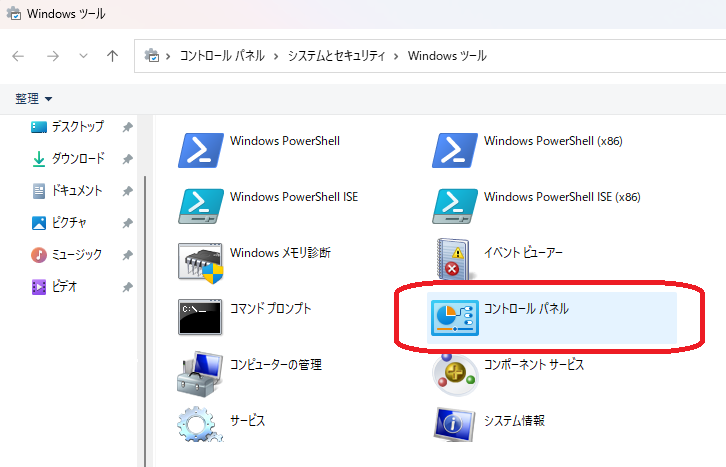
Task: Expand the recent locations chevron
Action: coord(83,56)
